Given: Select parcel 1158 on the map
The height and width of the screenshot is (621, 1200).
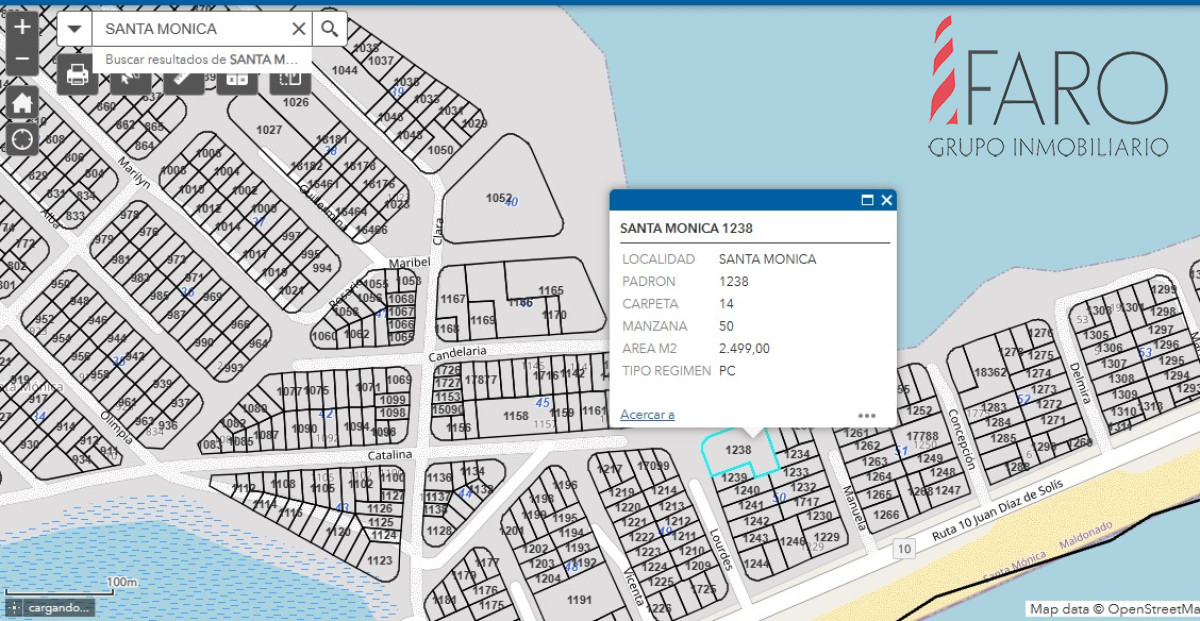Looking at the screenshot, I should pos(515,416).
